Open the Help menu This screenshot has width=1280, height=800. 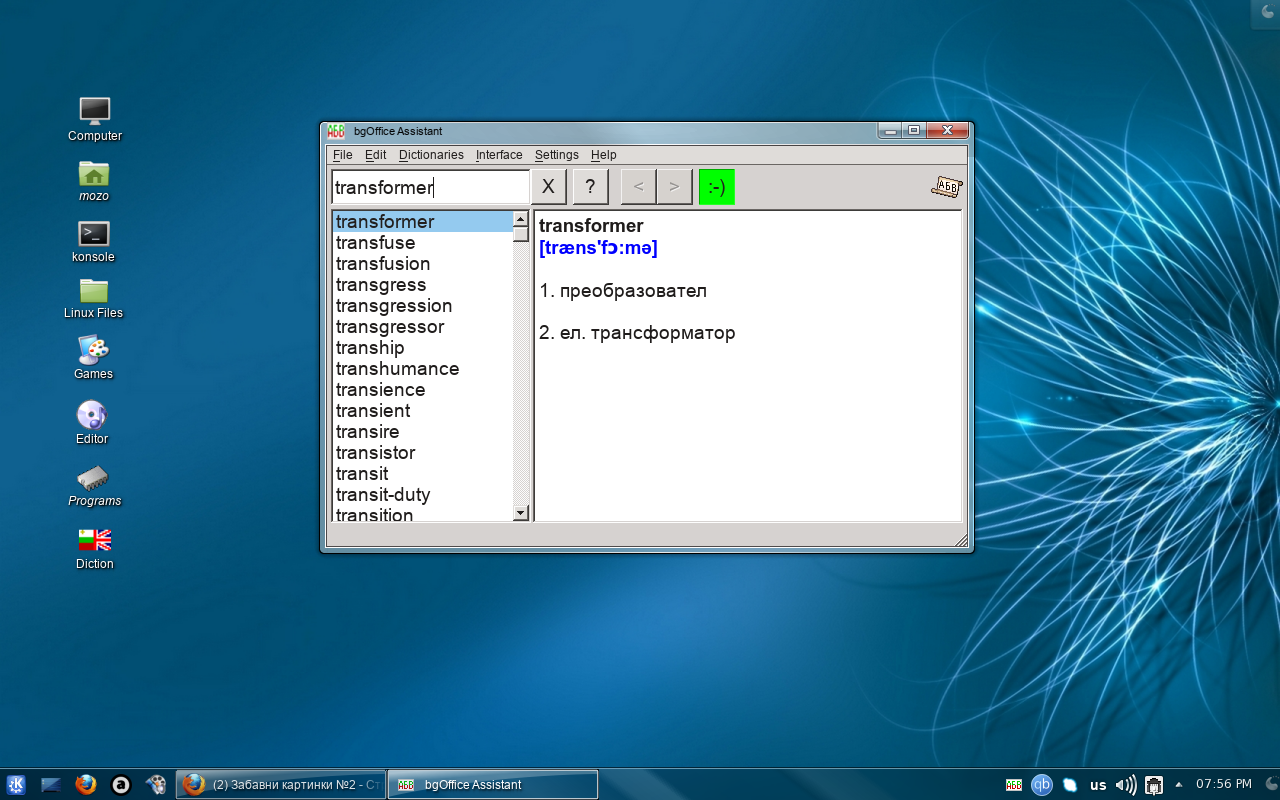(x=603, y=155)
